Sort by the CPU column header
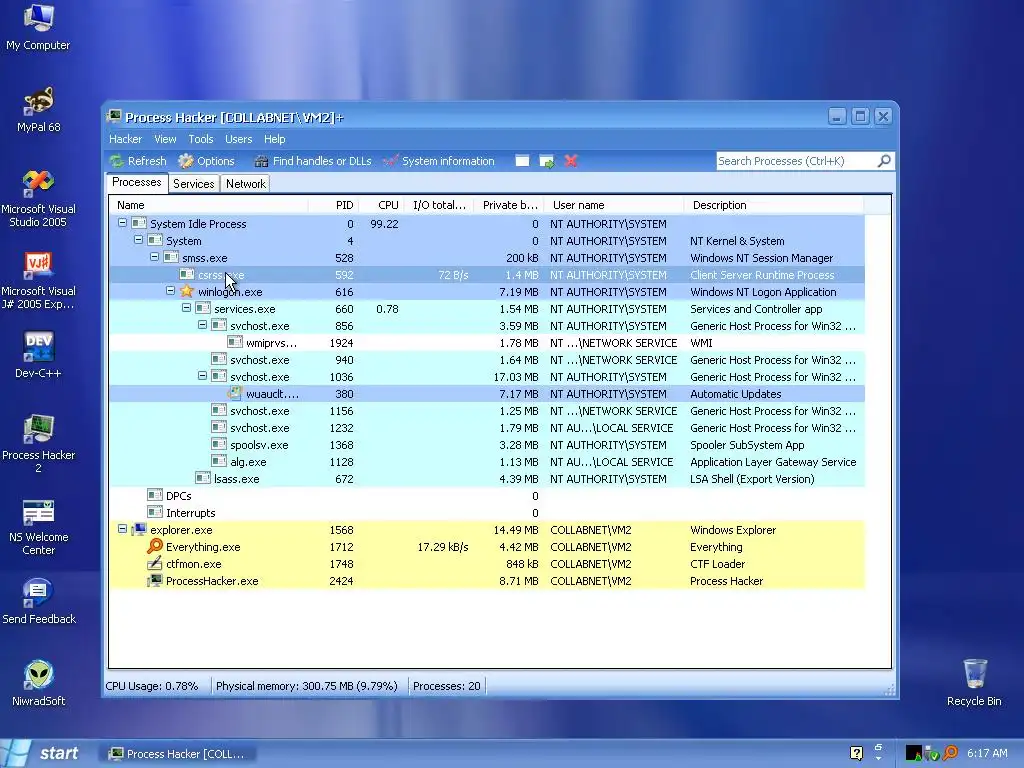 383,205
